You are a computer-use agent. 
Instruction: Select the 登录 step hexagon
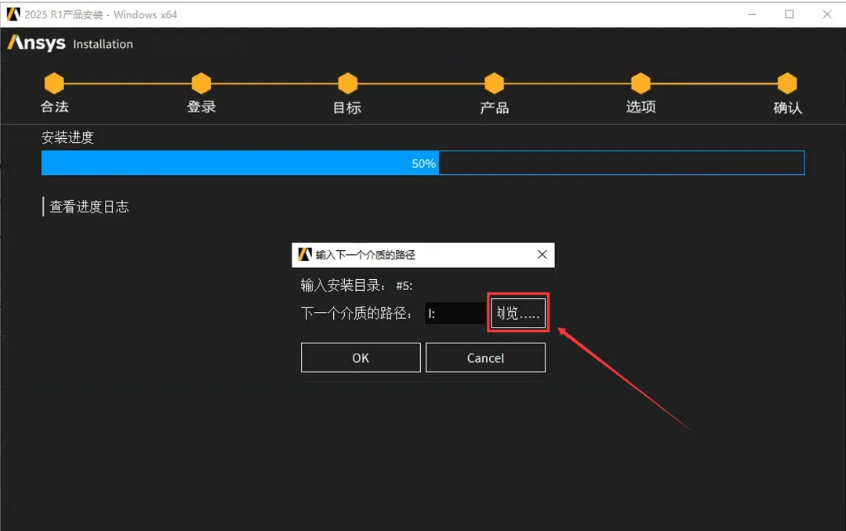point(201,83)
